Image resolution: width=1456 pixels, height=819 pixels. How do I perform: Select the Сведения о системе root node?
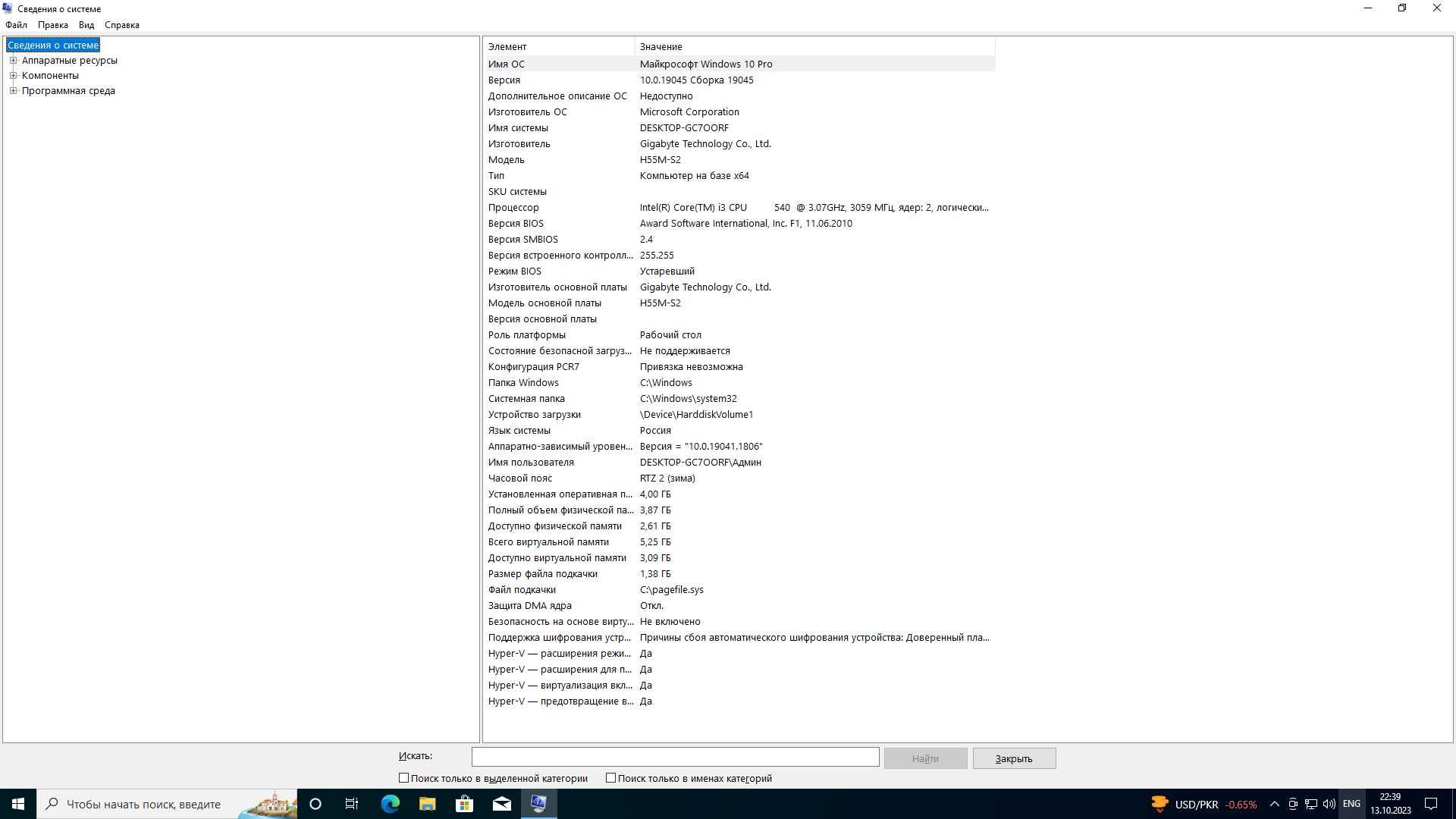pyautogui.click(x=53, y=45)
